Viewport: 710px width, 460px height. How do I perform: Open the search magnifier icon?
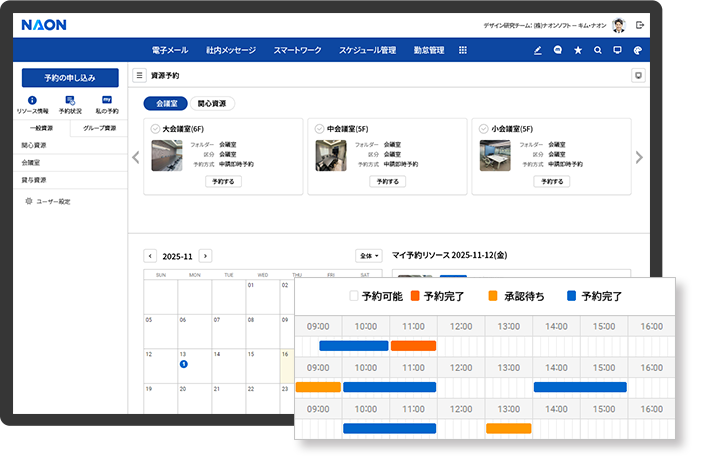point(598,50)
